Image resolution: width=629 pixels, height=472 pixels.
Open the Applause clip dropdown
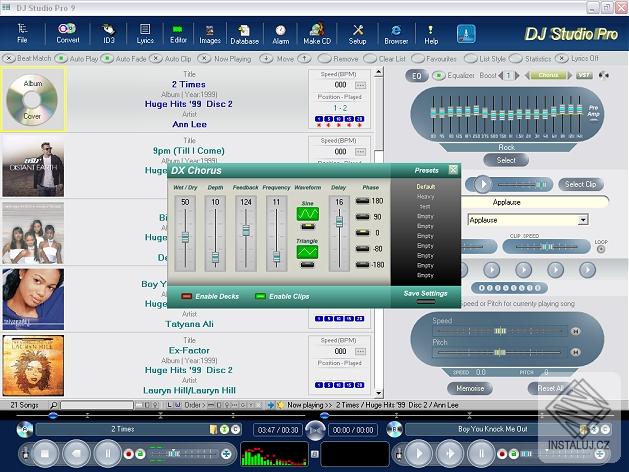coord(582,220)
